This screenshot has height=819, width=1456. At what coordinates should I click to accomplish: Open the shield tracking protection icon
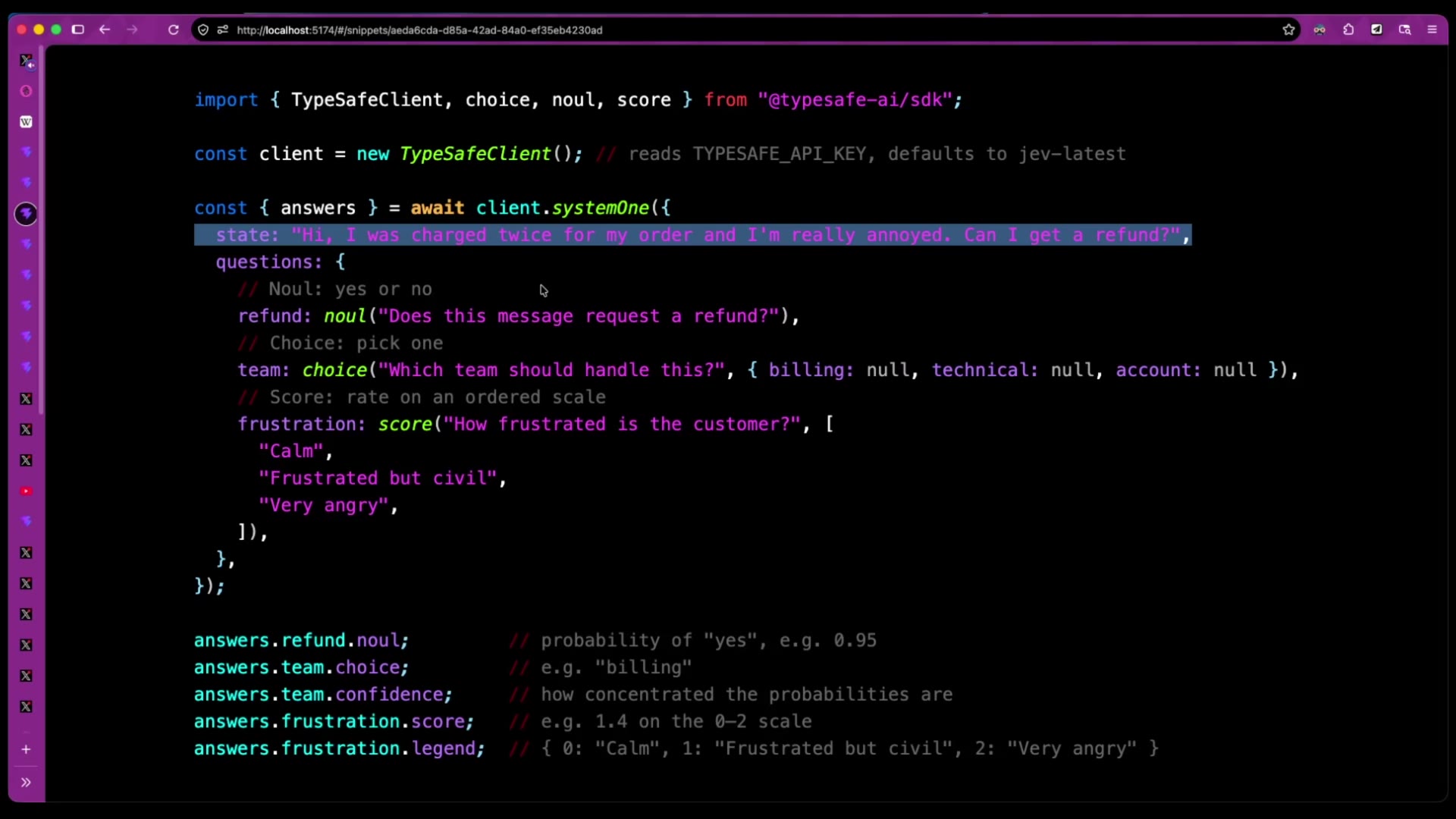pos(203,30)
